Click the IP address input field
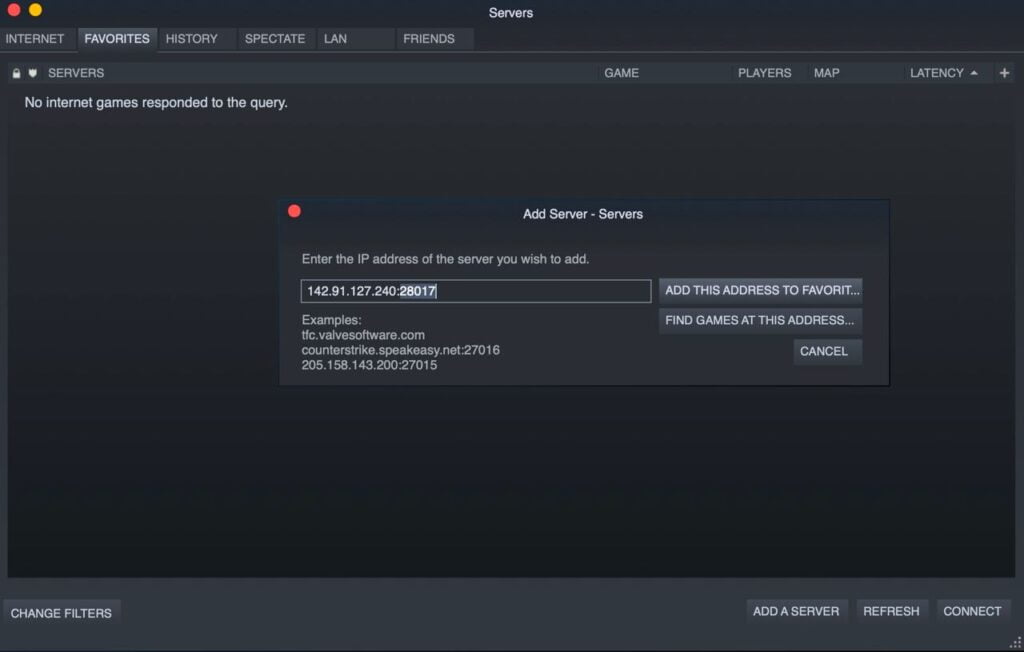The image size is (1024, 652). [476, 290]
